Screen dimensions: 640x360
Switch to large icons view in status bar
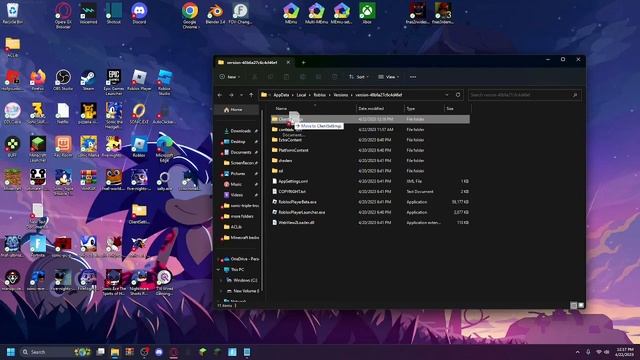[581, 305]
